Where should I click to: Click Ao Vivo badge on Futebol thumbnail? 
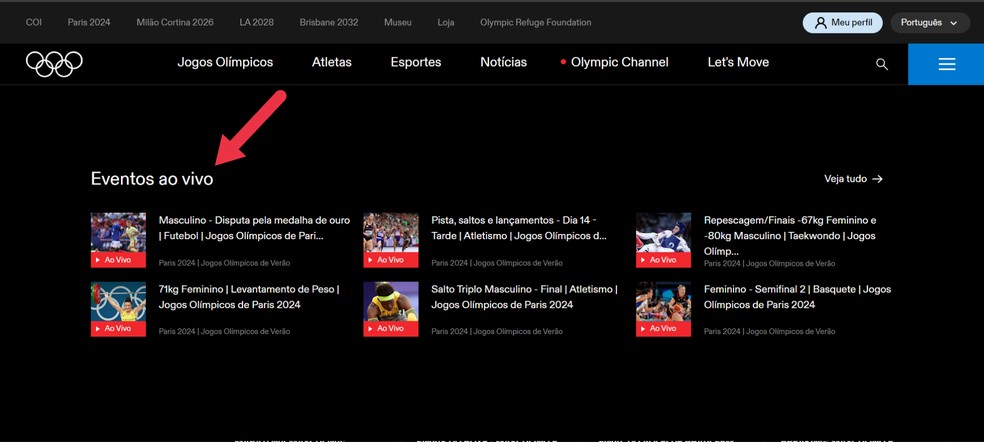(x=118, y=260)
